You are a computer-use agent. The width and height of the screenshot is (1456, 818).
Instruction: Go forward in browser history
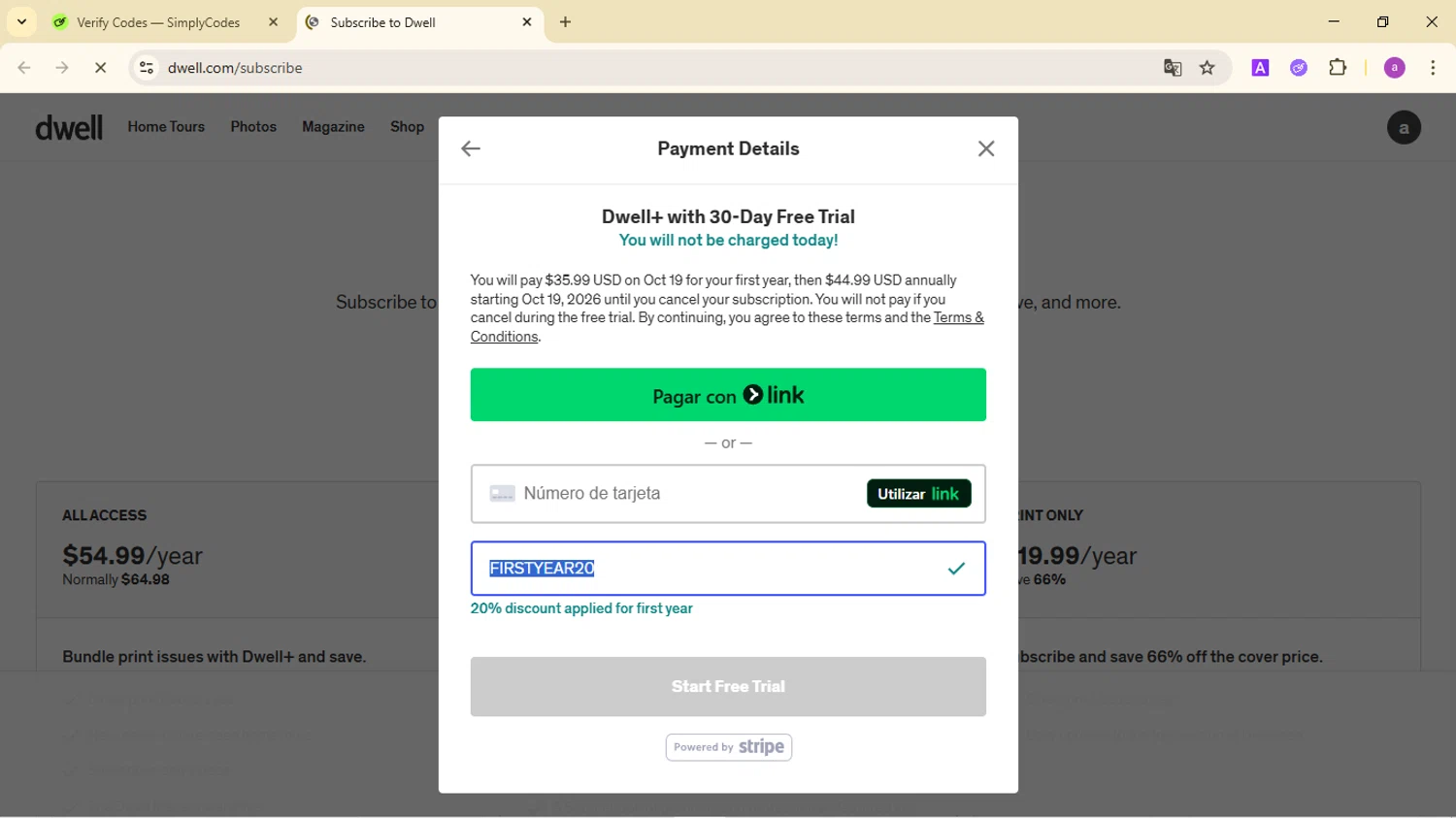62,68
